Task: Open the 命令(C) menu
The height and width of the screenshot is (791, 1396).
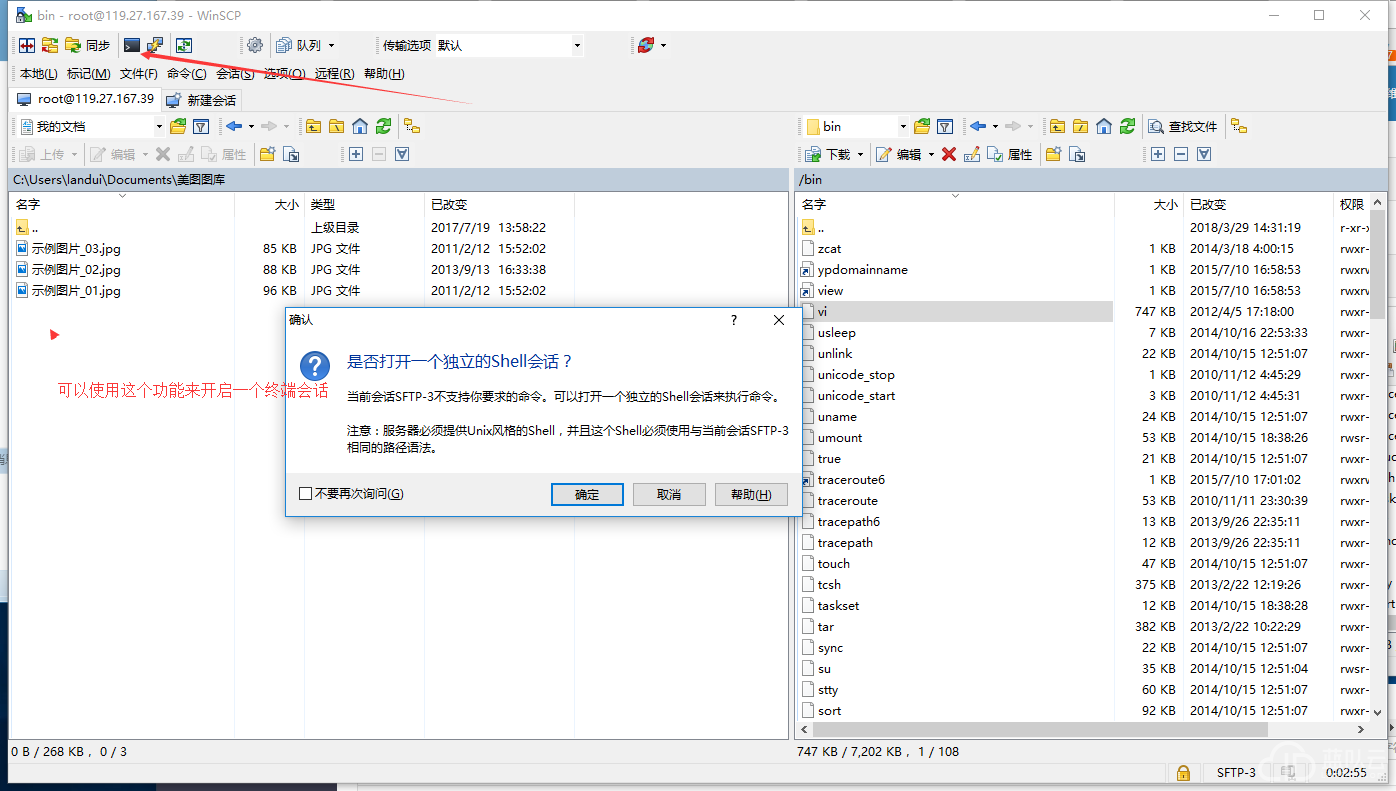Action: coord(187,74)
